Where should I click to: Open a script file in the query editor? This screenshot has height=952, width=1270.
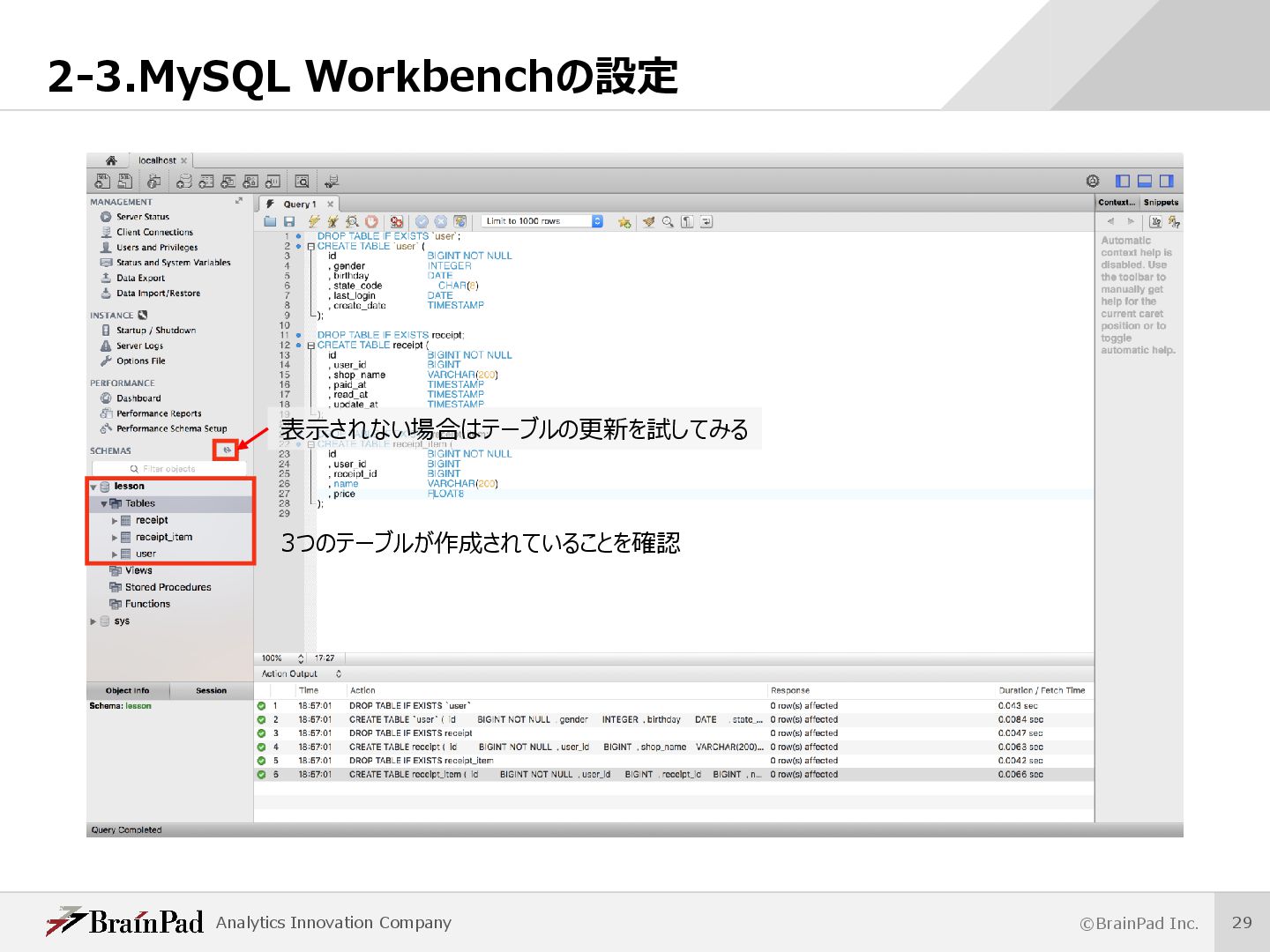pyautogui.click(x=270, y=221)
